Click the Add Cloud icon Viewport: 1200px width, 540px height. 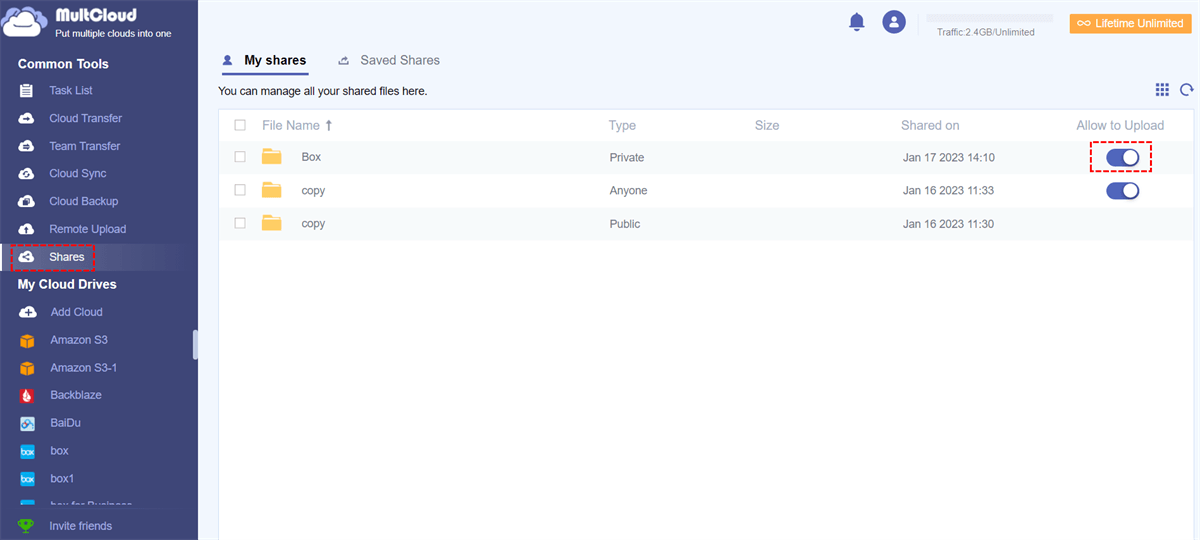(x=27, y=312)
